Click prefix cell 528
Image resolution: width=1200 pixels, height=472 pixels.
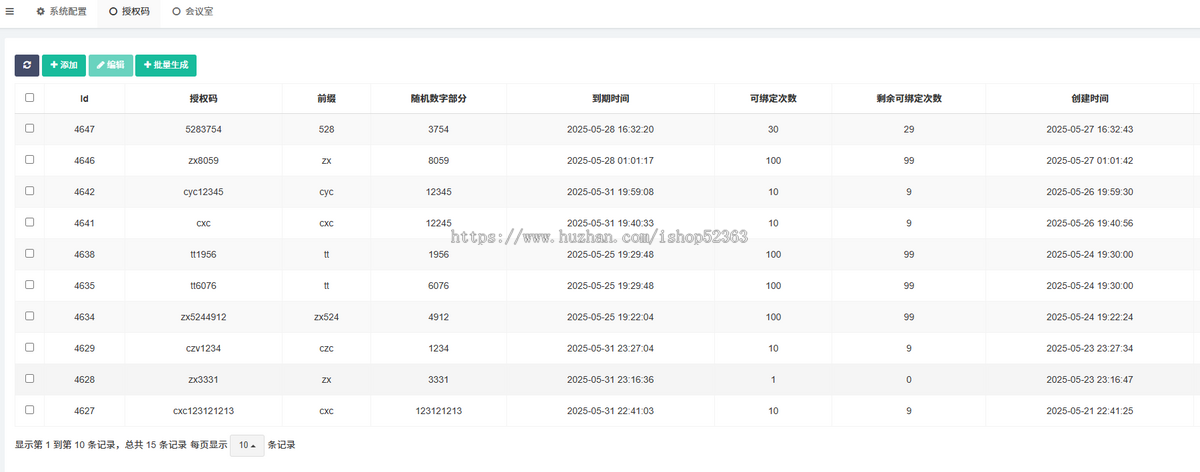click(x=326, y=129)
